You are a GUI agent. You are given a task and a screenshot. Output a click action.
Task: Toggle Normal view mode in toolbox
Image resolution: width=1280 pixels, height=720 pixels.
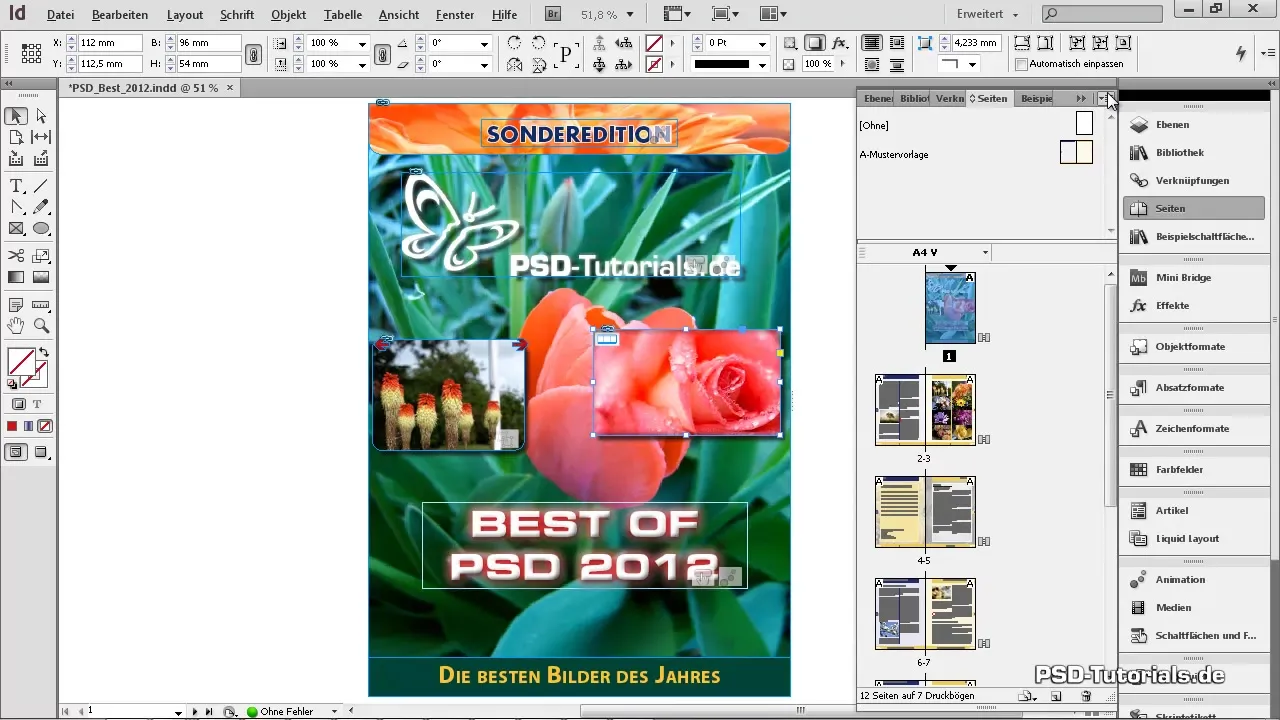click(16, 452)
